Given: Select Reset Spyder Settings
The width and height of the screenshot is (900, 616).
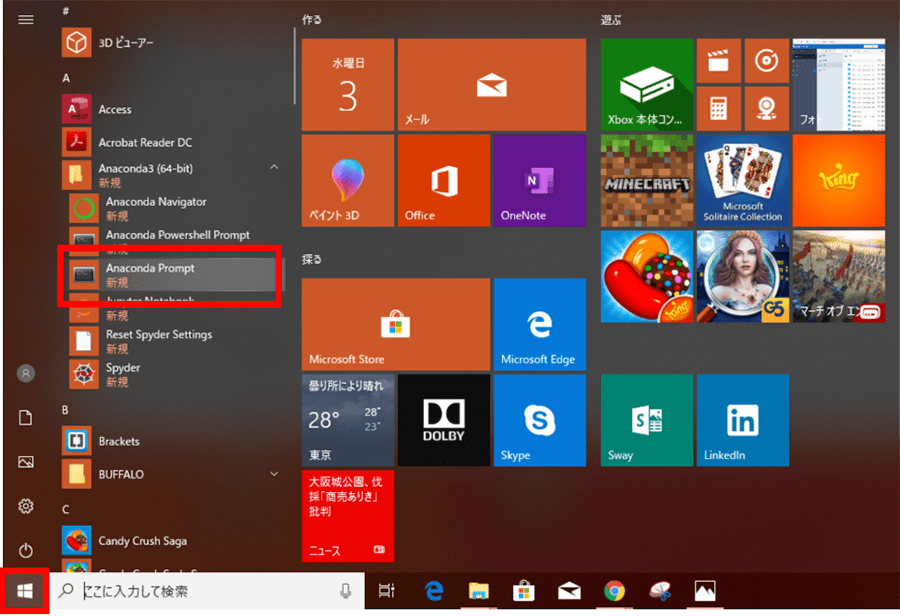Looking at the screenshot, I should point(172,341).
